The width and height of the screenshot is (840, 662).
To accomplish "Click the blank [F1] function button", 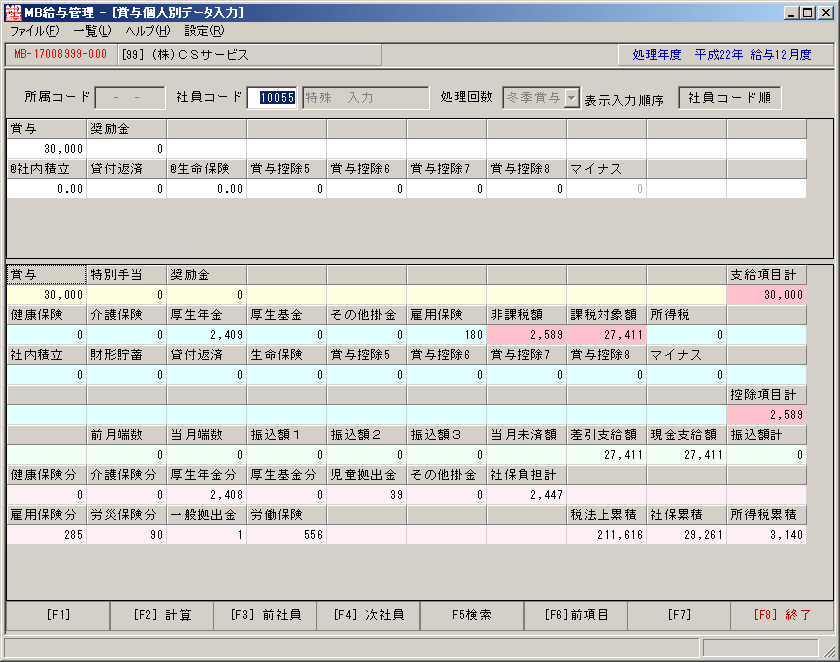I will (58, 615).
